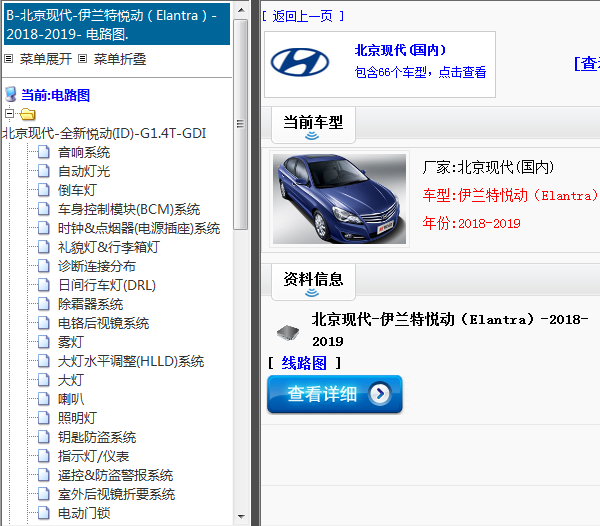The height and width of the screenshot is (526, 600).
Task: Click the yellow folder icon in tree
Action: [x=28, y=114]
